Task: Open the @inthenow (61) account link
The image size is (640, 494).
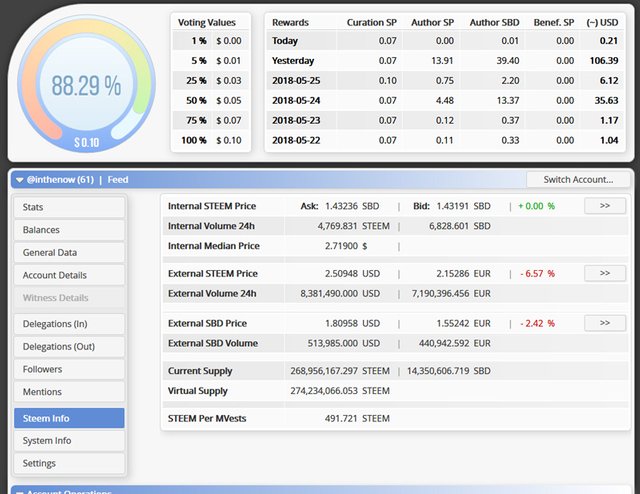Action: click(60, 180)
